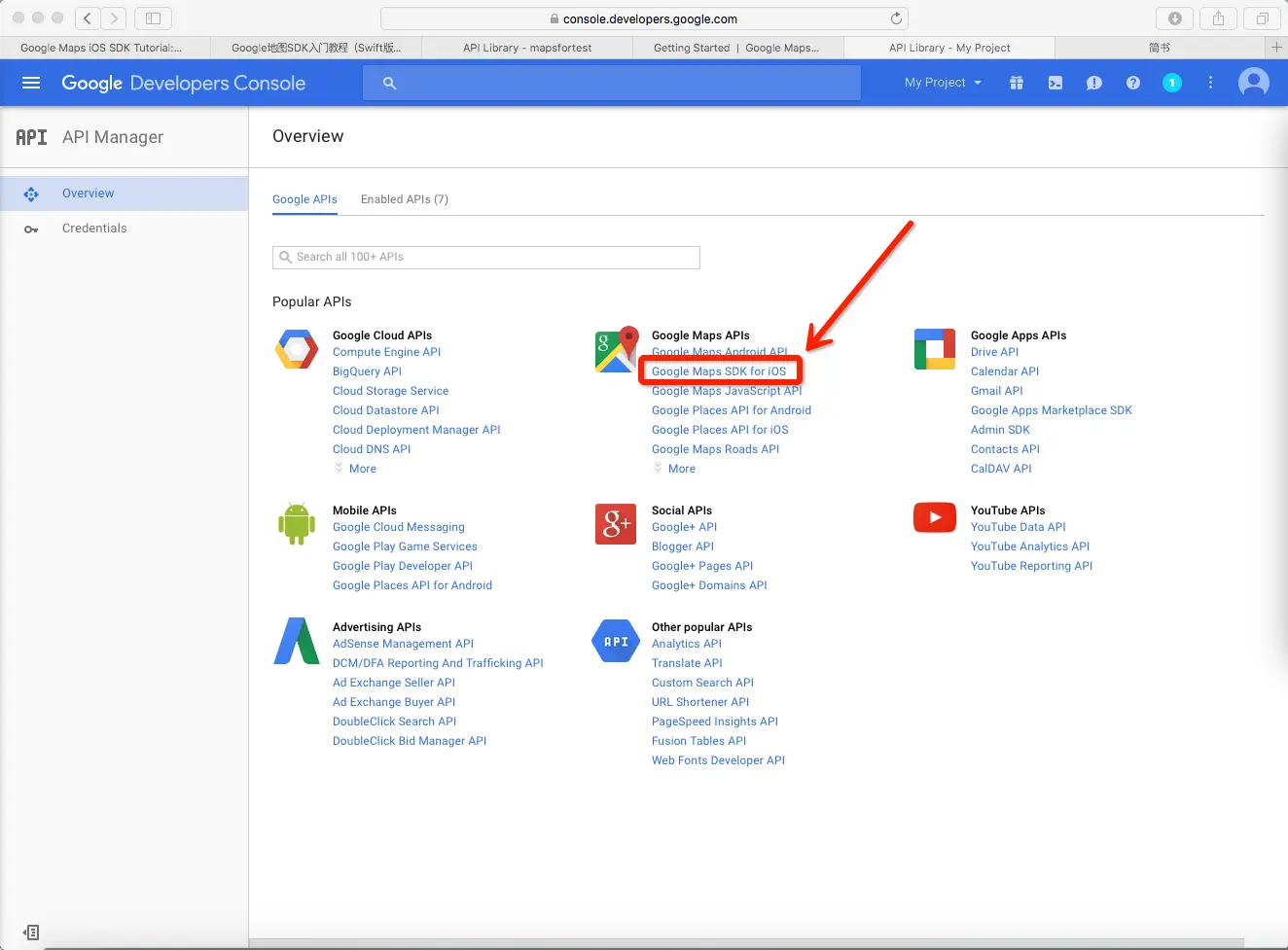The width and height of the screenshot is (1288, 950).
Task: Open BigQuery API link
Action: pos(367,371)
